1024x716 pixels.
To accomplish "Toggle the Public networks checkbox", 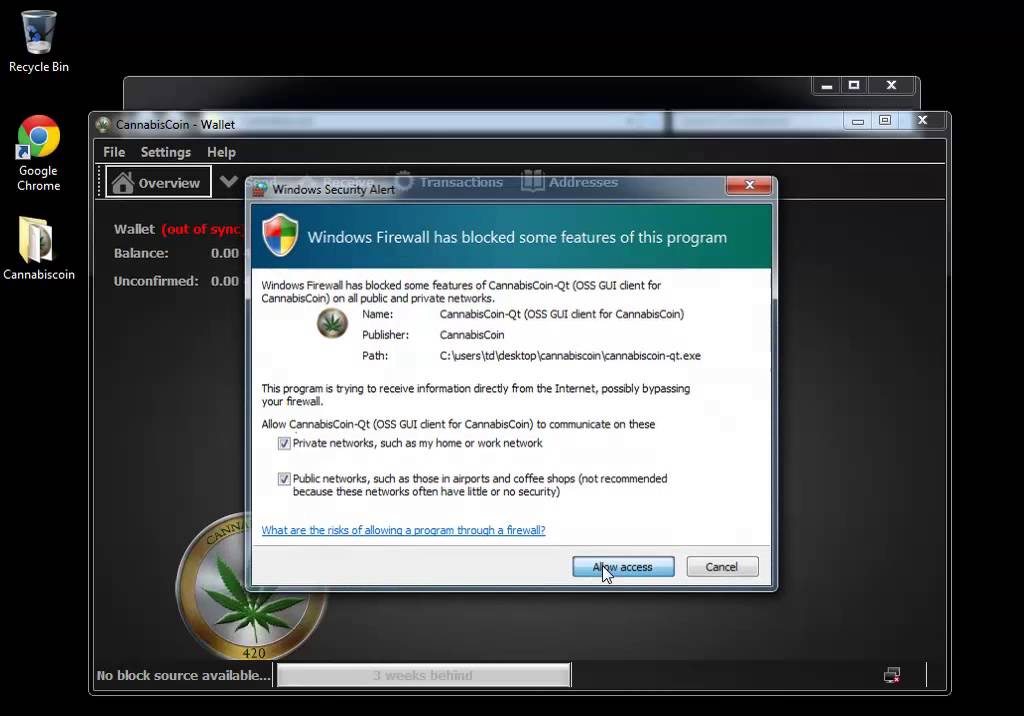I will [284, 479].
